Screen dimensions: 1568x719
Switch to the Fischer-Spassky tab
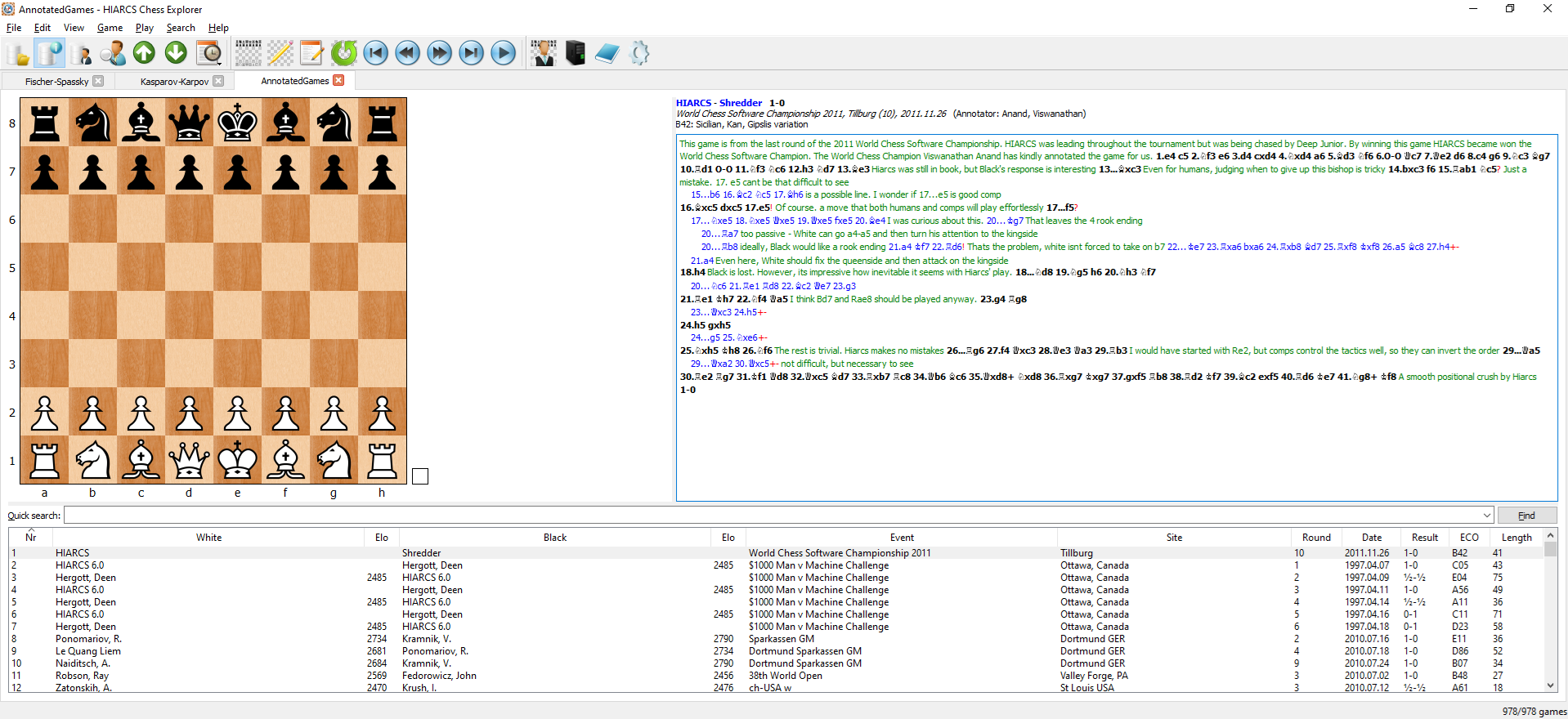(56, 82)
